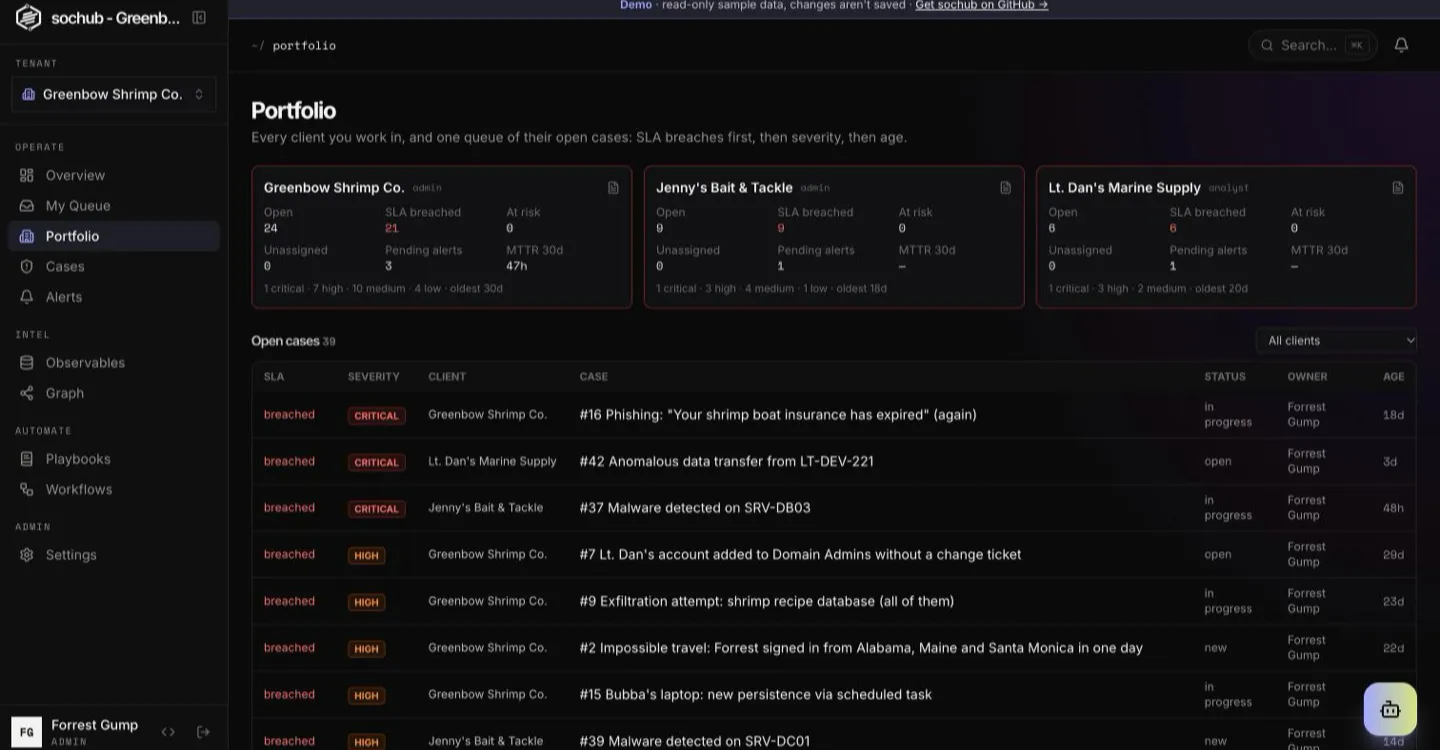Open report icon on Jenny's Bait & Tackle card
The image size is (1440, 750).
tap(1005, 188)
